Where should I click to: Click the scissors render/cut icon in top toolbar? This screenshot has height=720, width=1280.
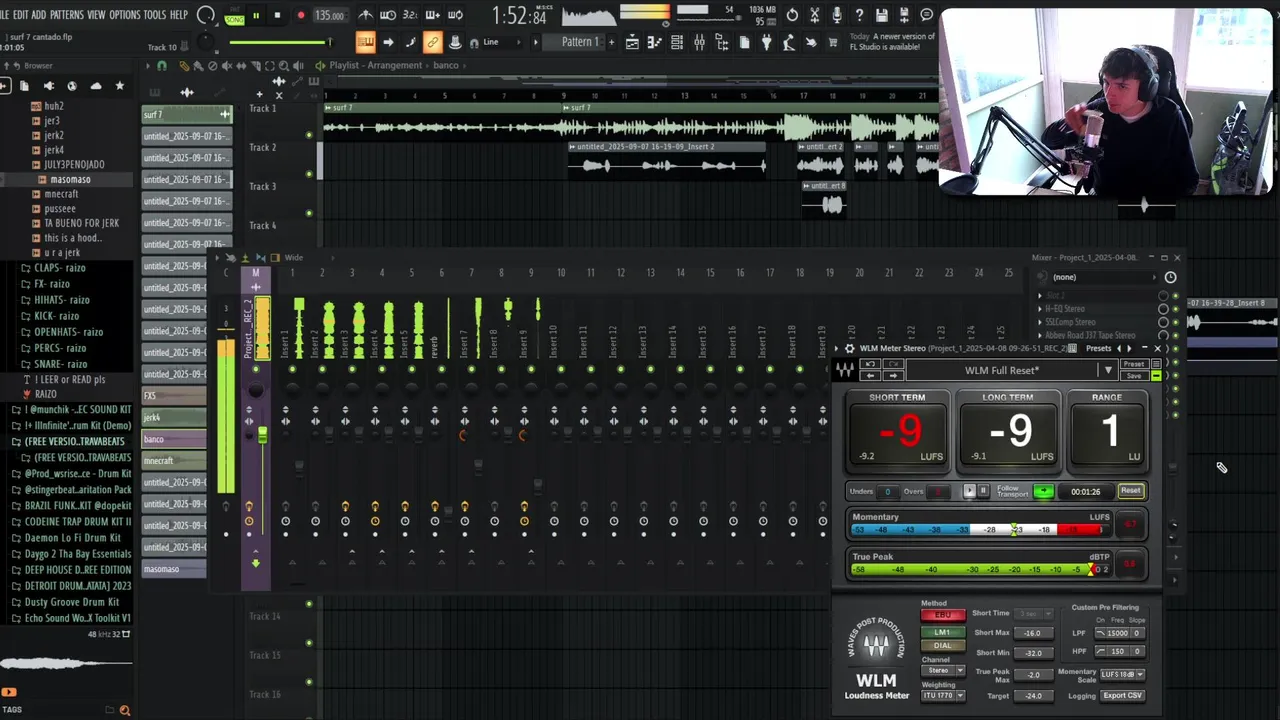[x=814, y=15]
